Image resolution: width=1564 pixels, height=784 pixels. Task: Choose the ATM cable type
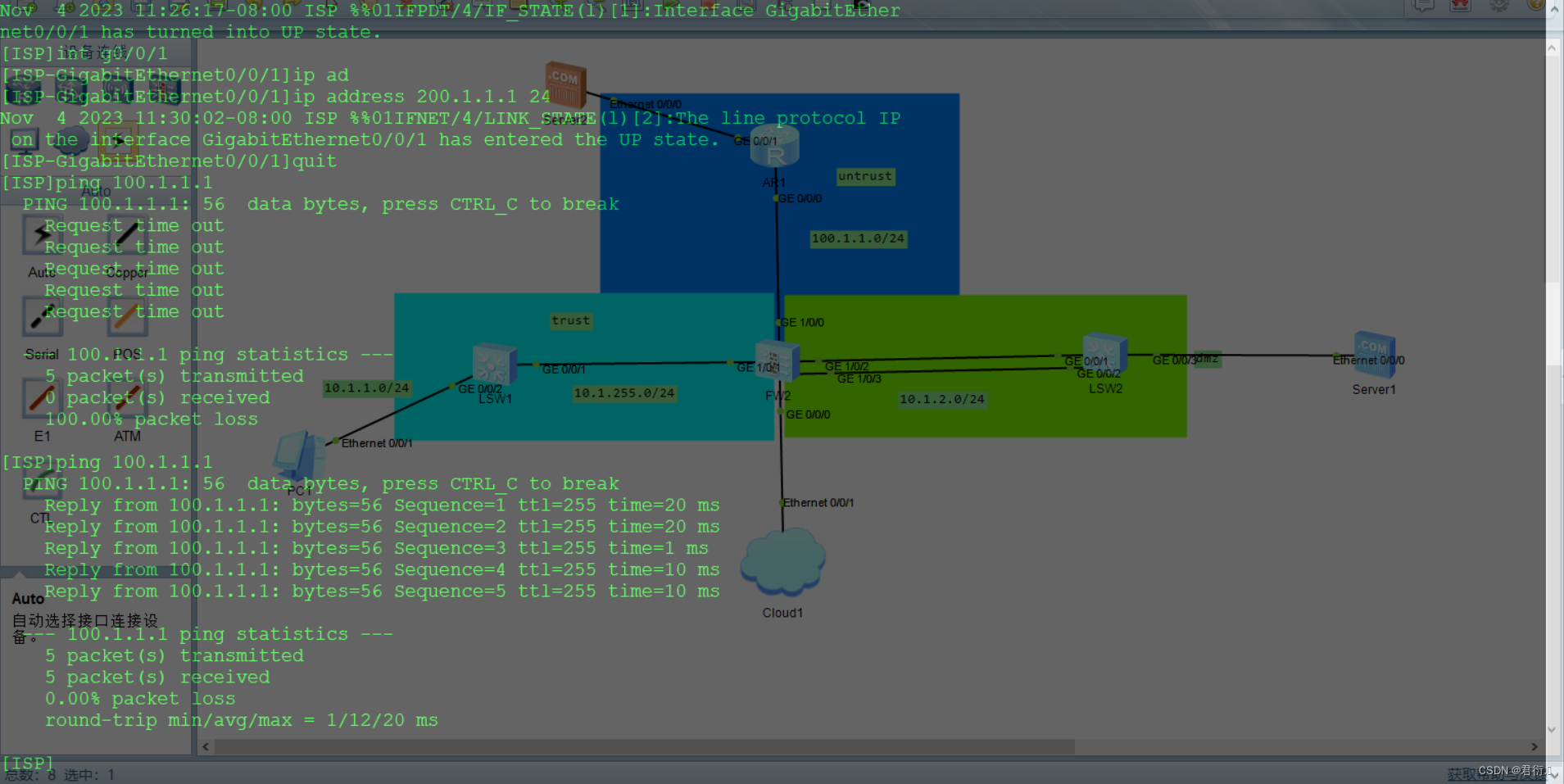pos(127,399)
